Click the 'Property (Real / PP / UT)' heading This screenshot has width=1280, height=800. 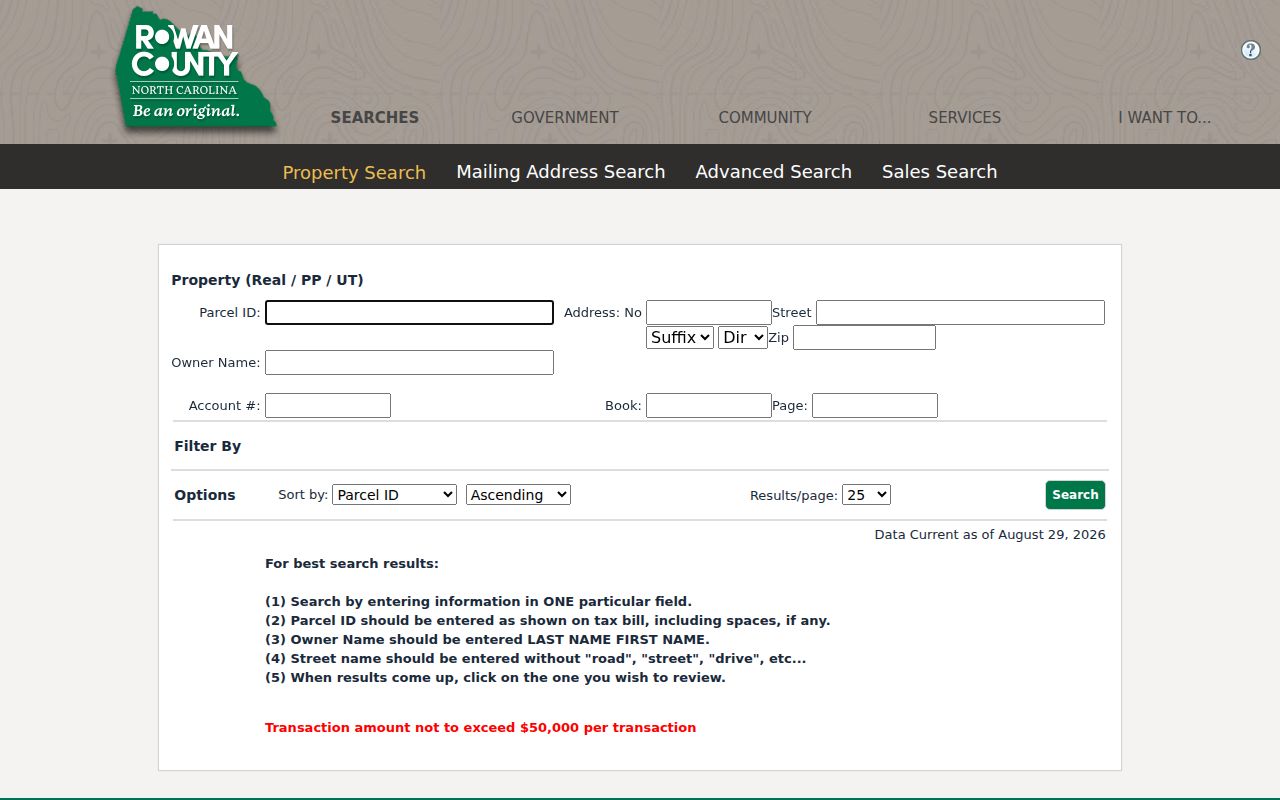[267, 280]
